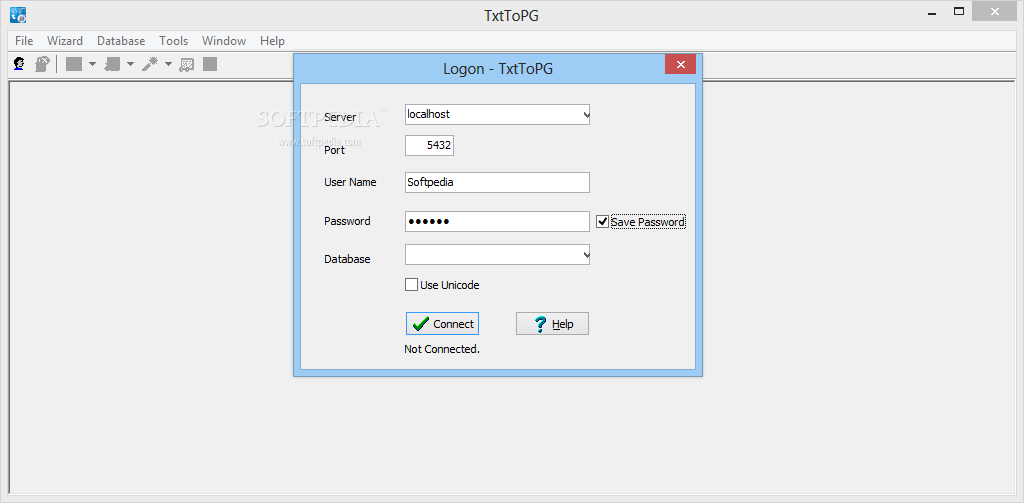Click the logon user-face toolbar icon
The image size is (1024, 503).
20,64
